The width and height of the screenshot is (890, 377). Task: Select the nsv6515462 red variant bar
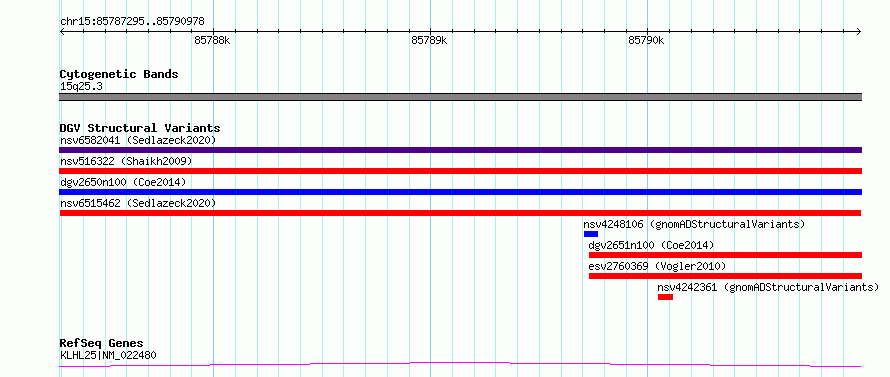click(460, 213)
